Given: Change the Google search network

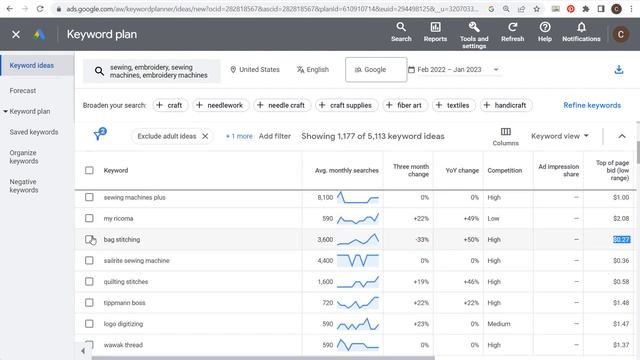Looking at the screenshot, I should click(376, 70).
